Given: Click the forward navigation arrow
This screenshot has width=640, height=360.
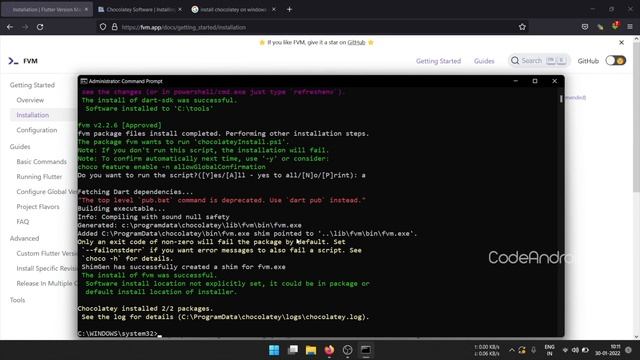Looking at the screenshot, I should coord(25,27).
